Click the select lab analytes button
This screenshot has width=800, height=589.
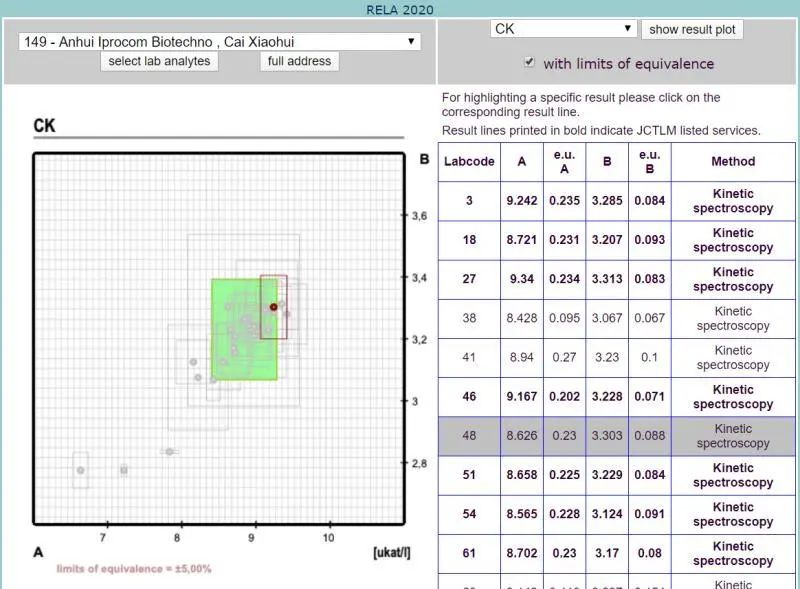click(160, 61)
